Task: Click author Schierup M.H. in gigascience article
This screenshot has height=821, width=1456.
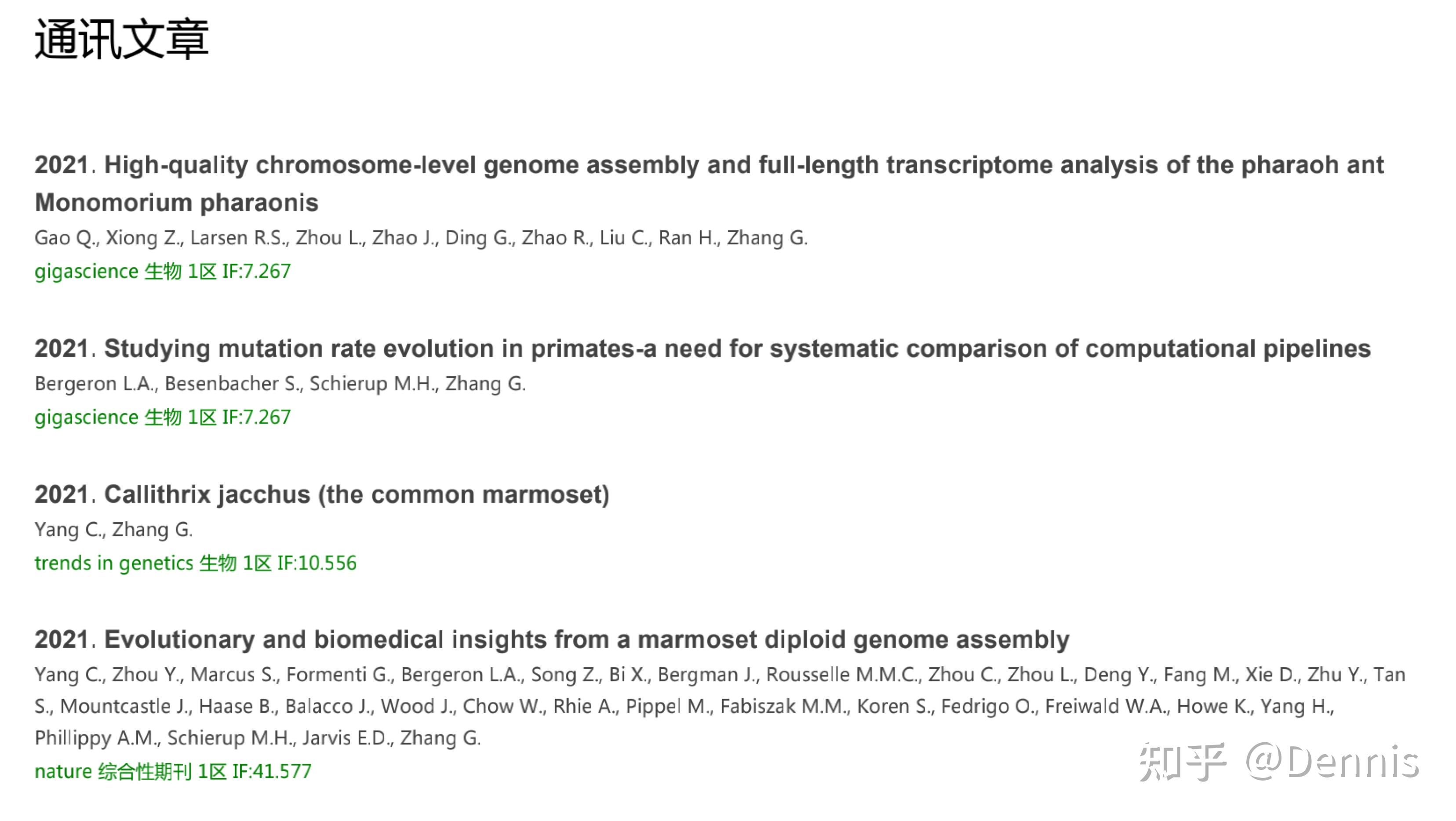Action: pos(374,384)
